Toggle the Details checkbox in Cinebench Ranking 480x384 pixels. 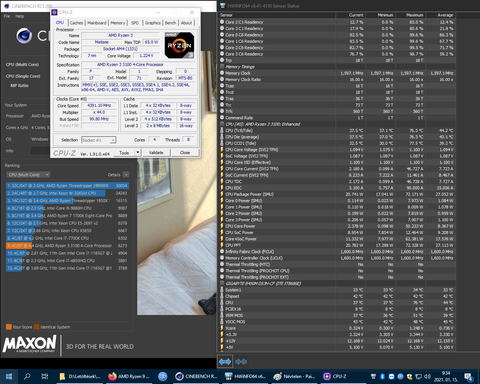(126, 175)
